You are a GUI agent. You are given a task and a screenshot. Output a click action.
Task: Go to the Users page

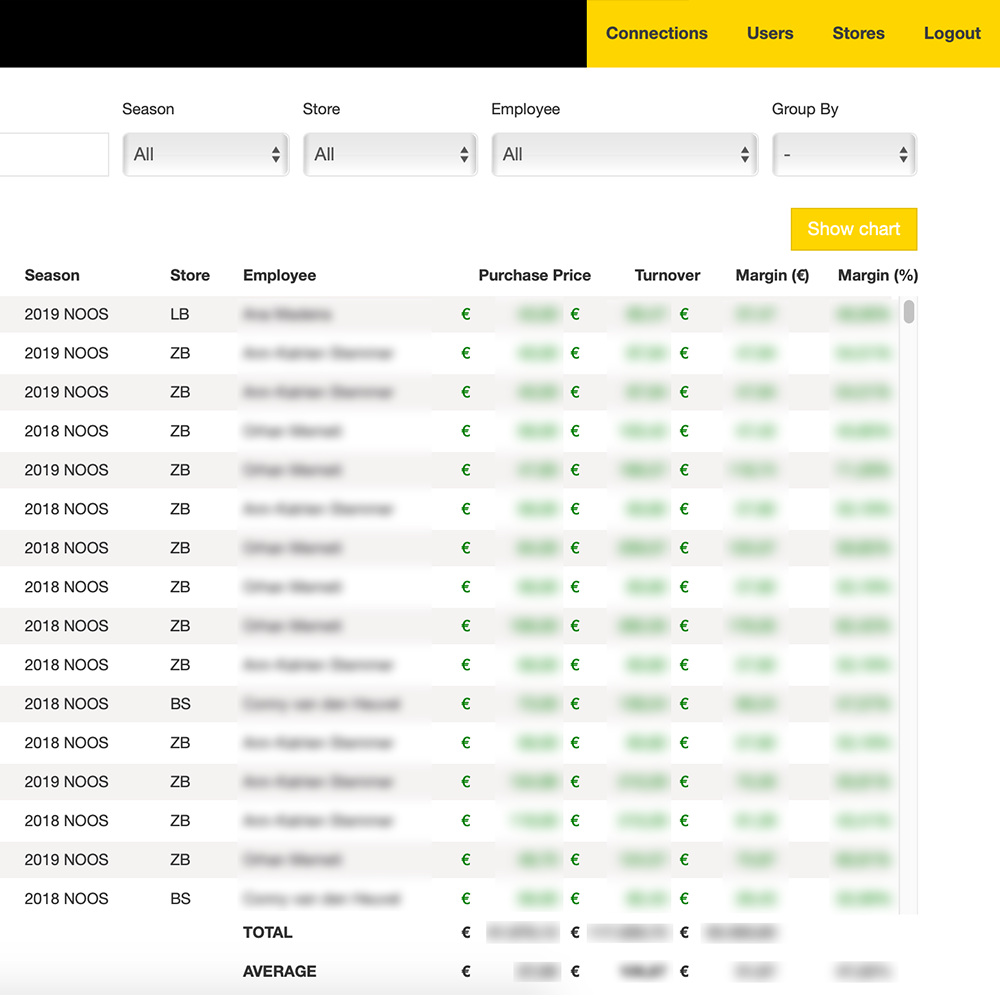(769, 33)
